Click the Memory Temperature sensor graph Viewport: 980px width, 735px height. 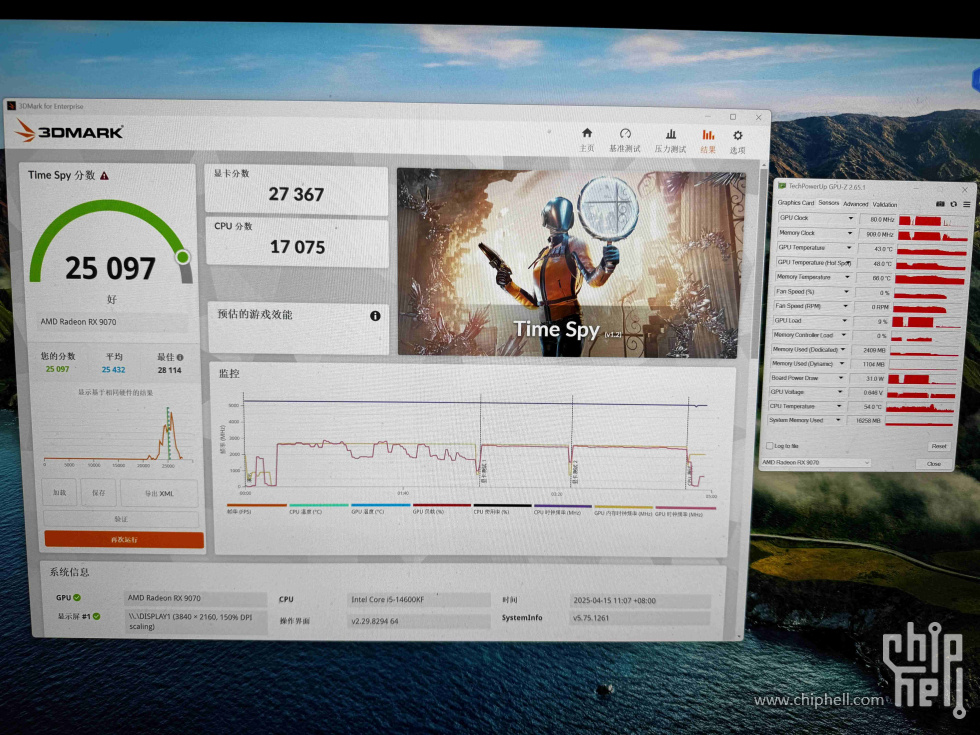pos(929,279)
